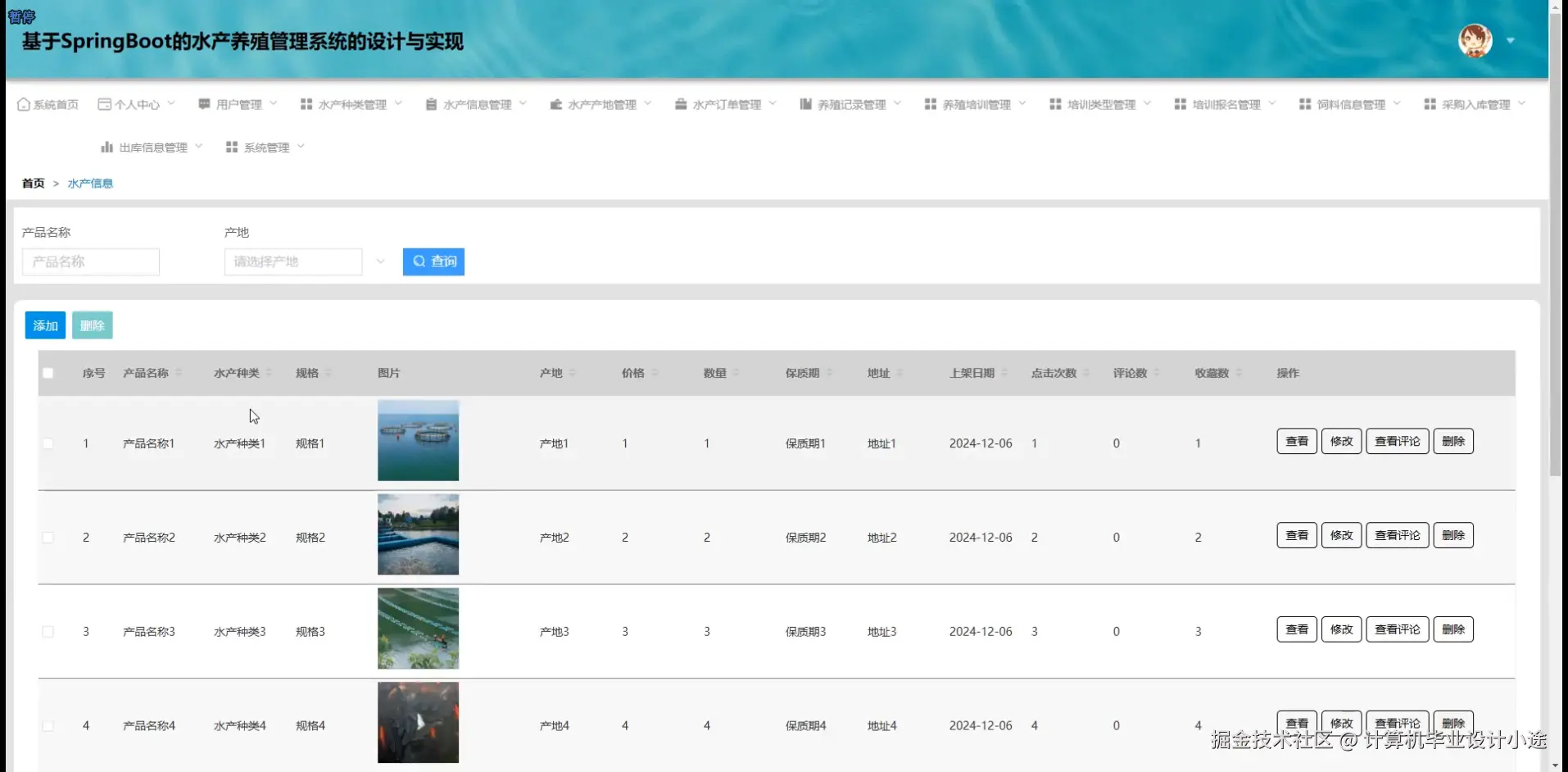
Task: Click the home icon beside 系统首页
Action: tap(24, 104)
